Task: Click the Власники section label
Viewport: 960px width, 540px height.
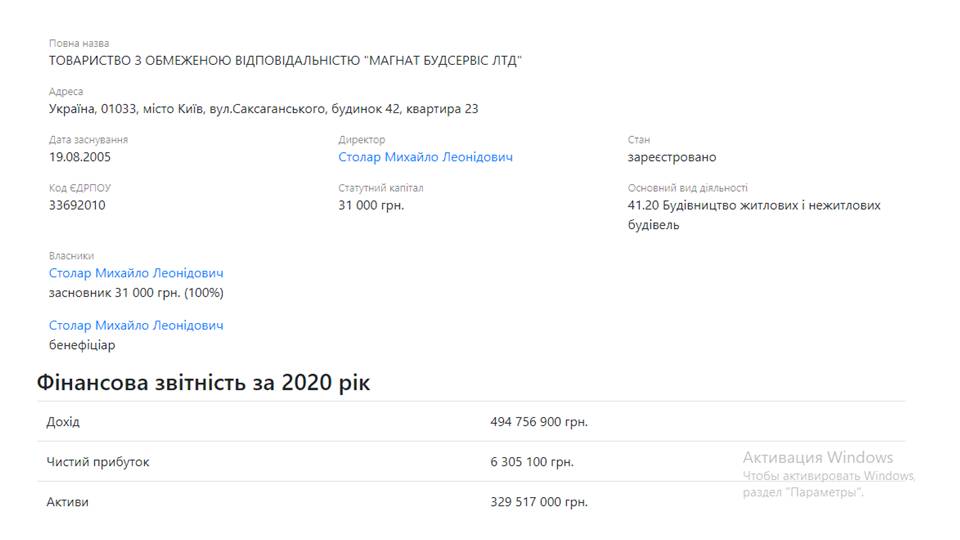Action: coord(72,255)
